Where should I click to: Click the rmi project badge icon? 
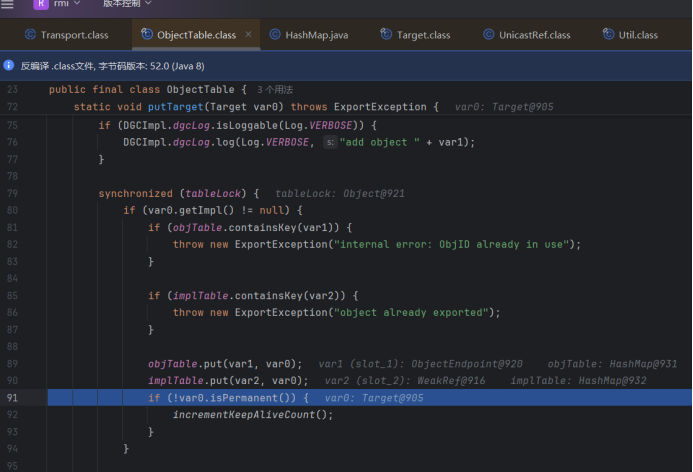point(41,5)
